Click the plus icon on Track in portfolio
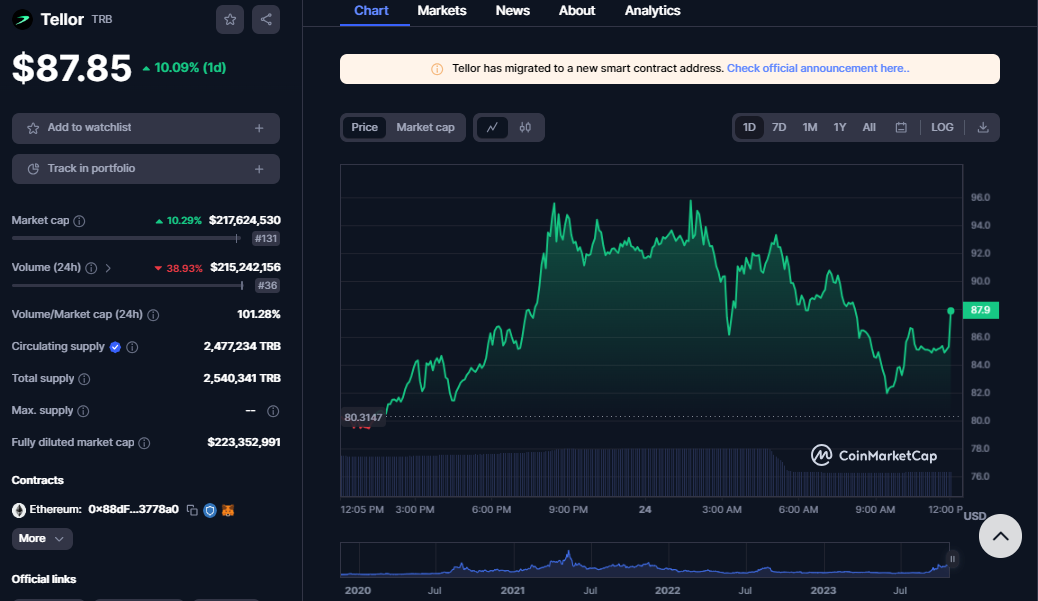Image resolution: width=1038 pixels, height=601 pixels. (x=260, y=169)
